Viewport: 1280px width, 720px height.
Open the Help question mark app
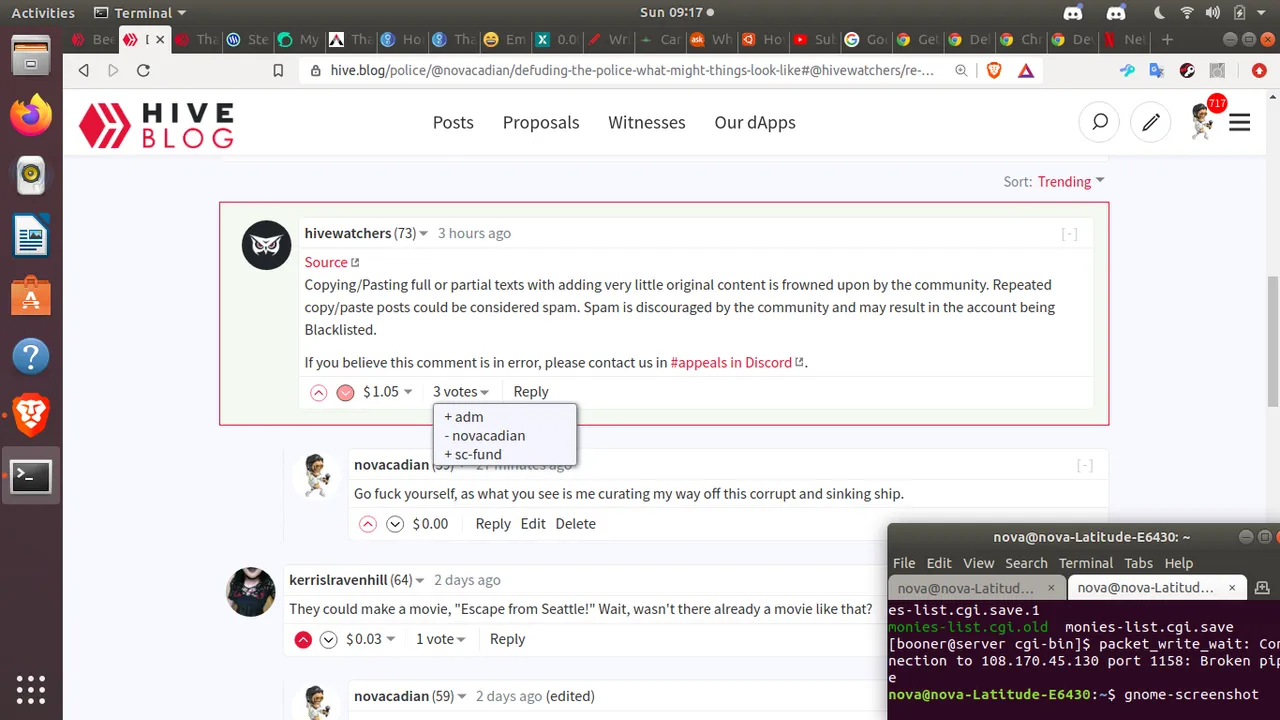point(31,357)
